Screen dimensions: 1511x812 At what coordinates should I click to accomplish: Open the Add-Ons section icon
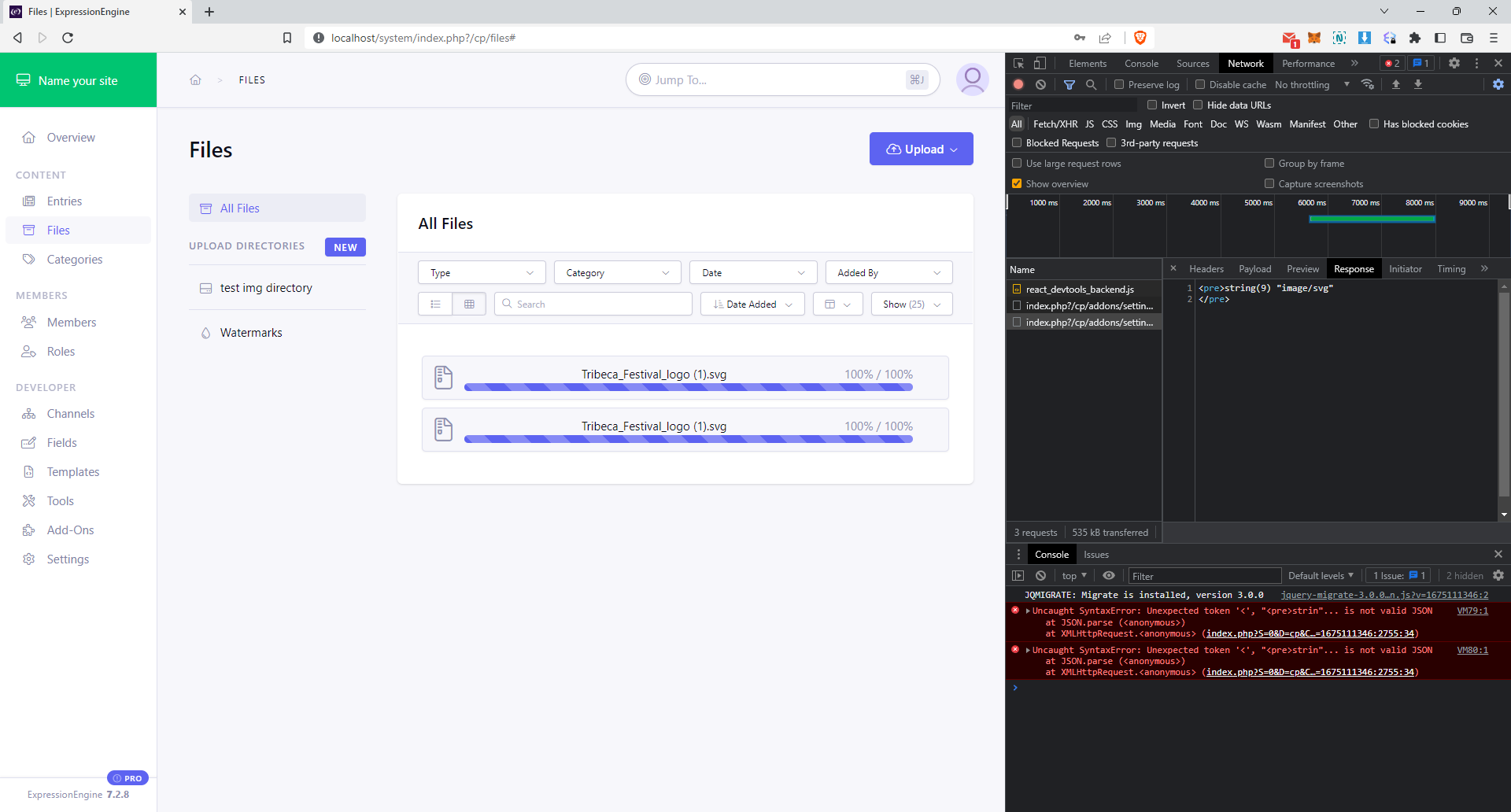click(x=29, y=530)
